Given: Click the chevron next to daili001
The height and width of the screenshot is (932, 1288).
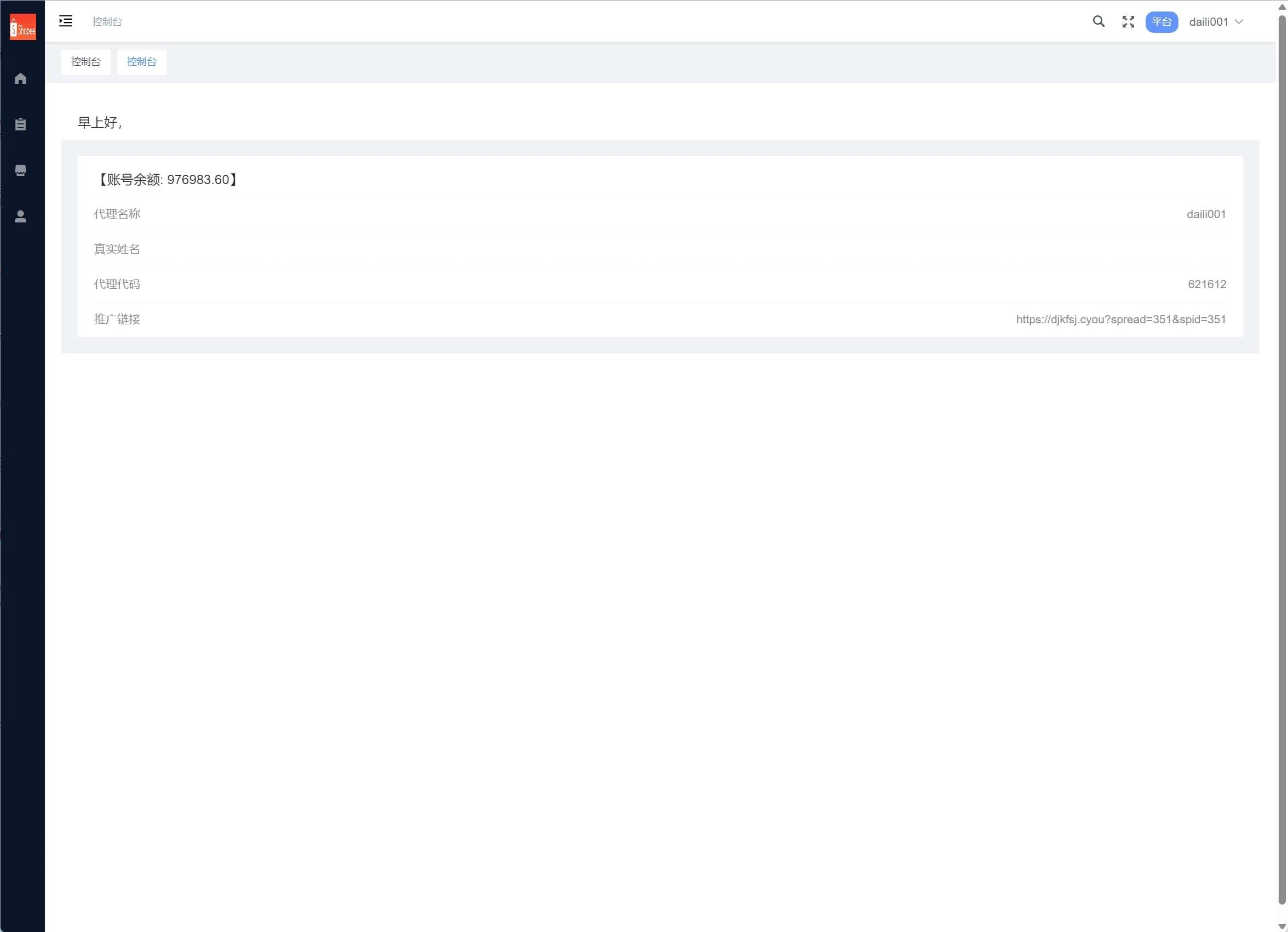Looking at the screenshot, I should pyautogui.click(x=1239, y=21).
